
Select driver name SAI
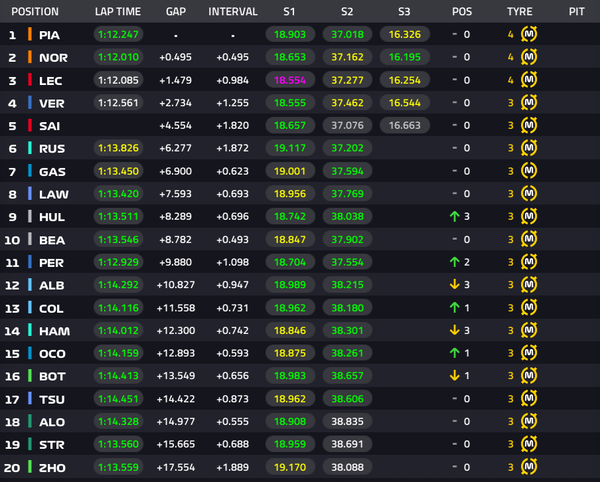[x=49, y=126]
